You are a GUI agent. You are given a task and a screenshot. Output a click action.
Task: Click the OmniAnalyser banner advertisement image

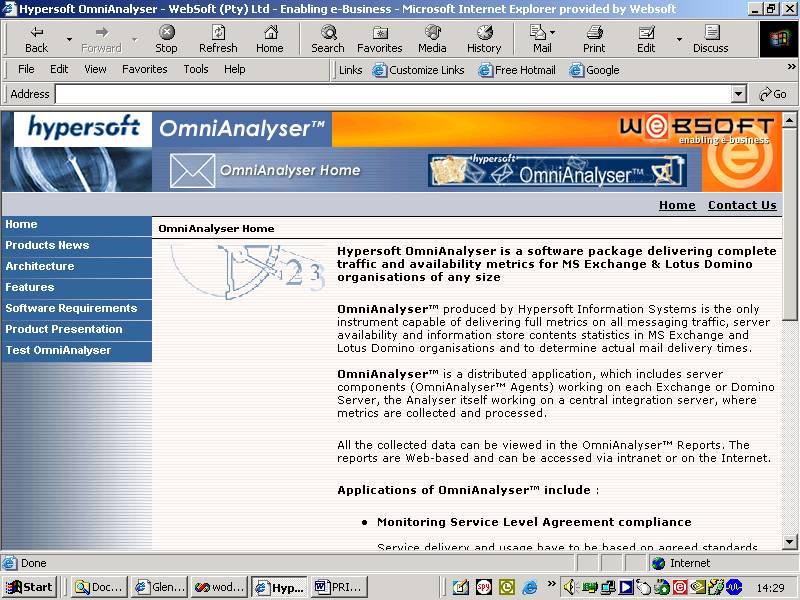pos(557,170)
